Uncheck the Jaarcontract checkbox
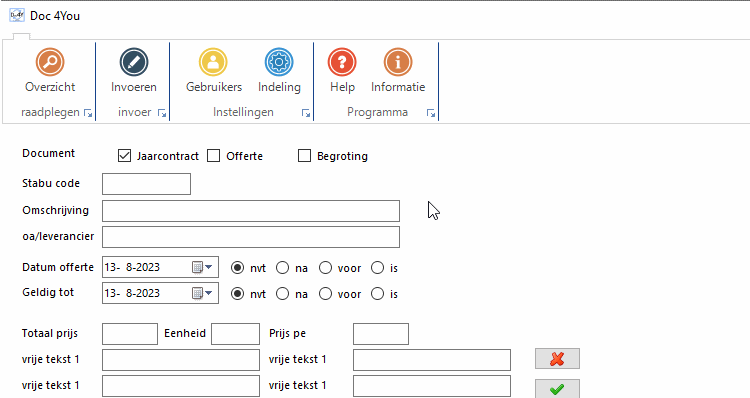Screen dimensions: 750x398 pyautogui.click(x=124, y=156)
